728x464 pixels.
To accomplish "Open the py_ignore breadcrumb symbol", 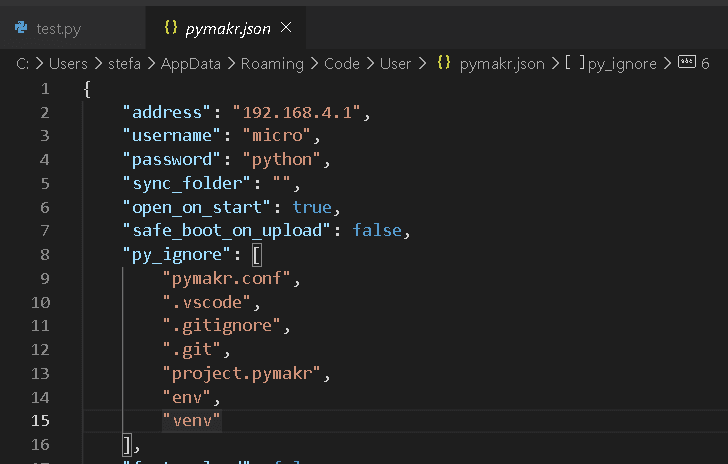I will [x=622, y=64].
